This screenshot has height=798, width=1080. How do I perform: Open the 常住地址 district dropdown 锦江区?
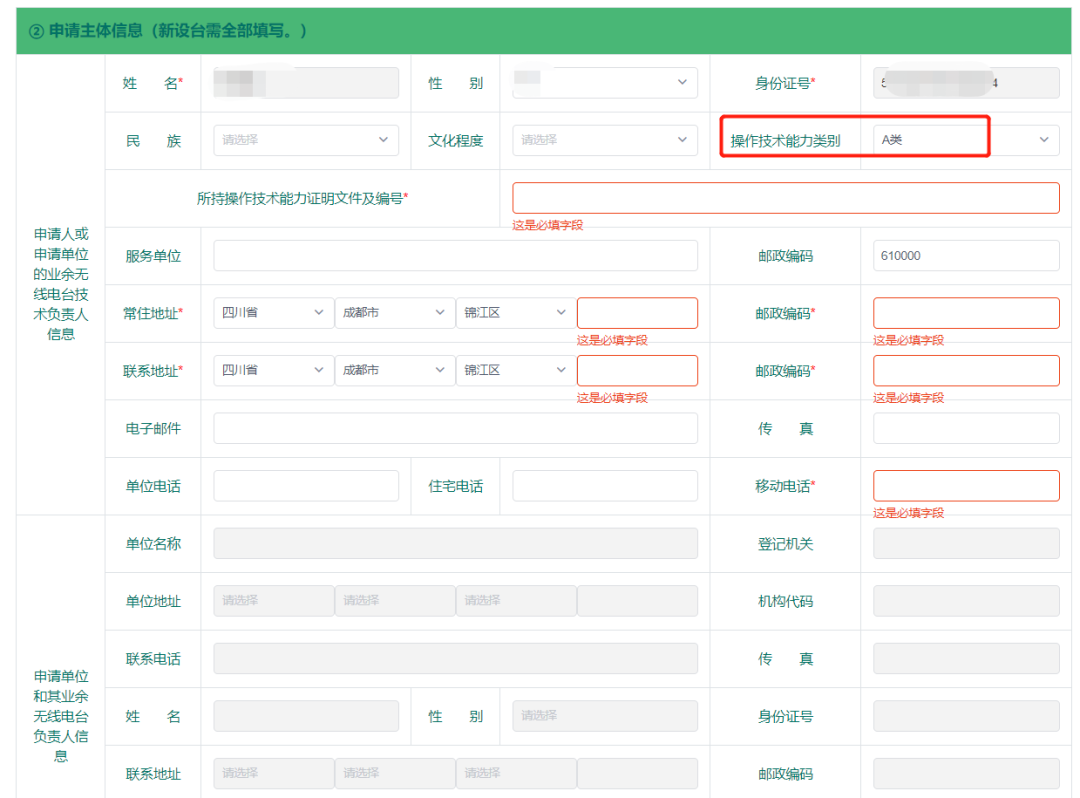pos(515,313)
